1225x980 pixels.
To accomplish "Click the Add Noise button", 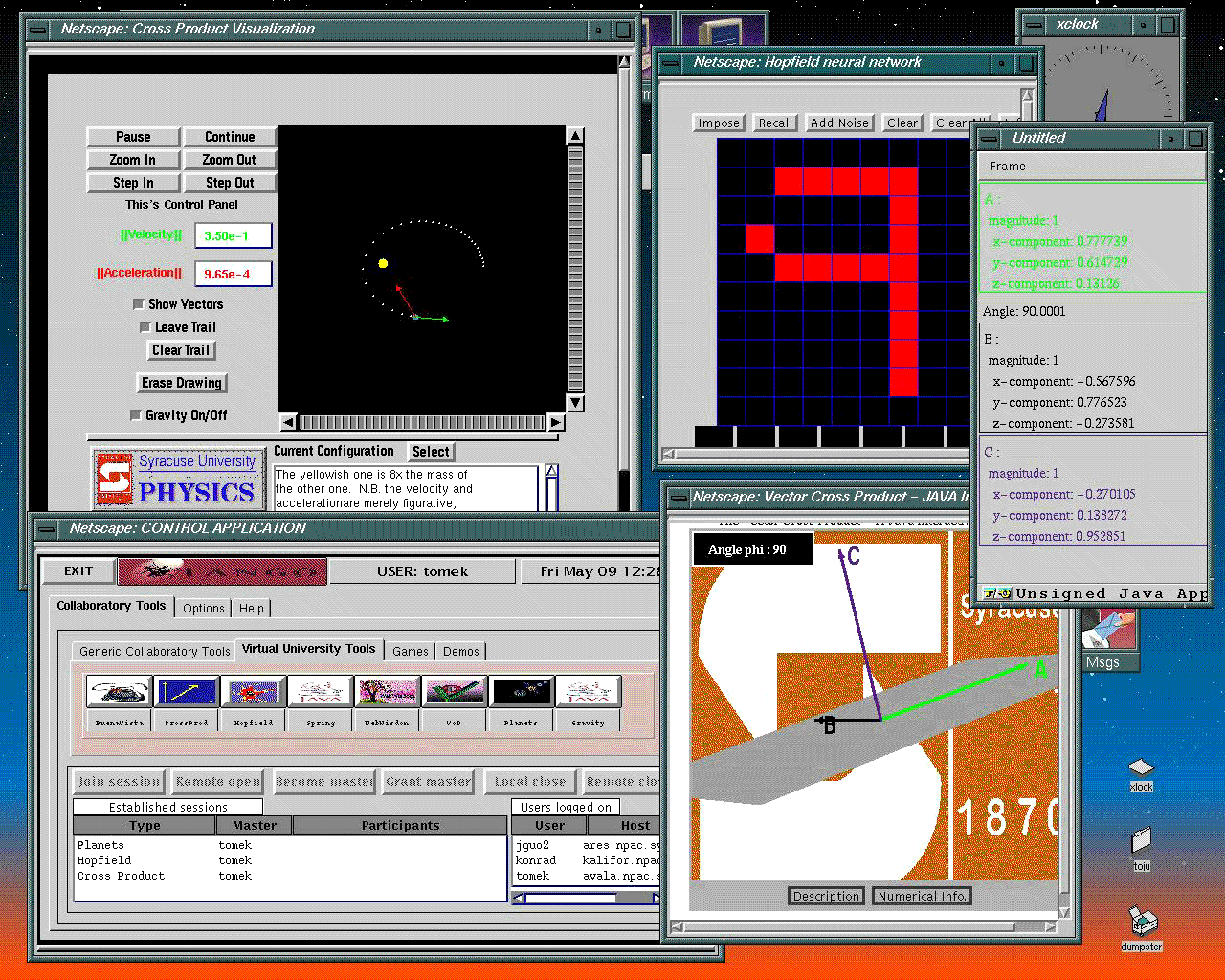I will [x=839, y=123].
